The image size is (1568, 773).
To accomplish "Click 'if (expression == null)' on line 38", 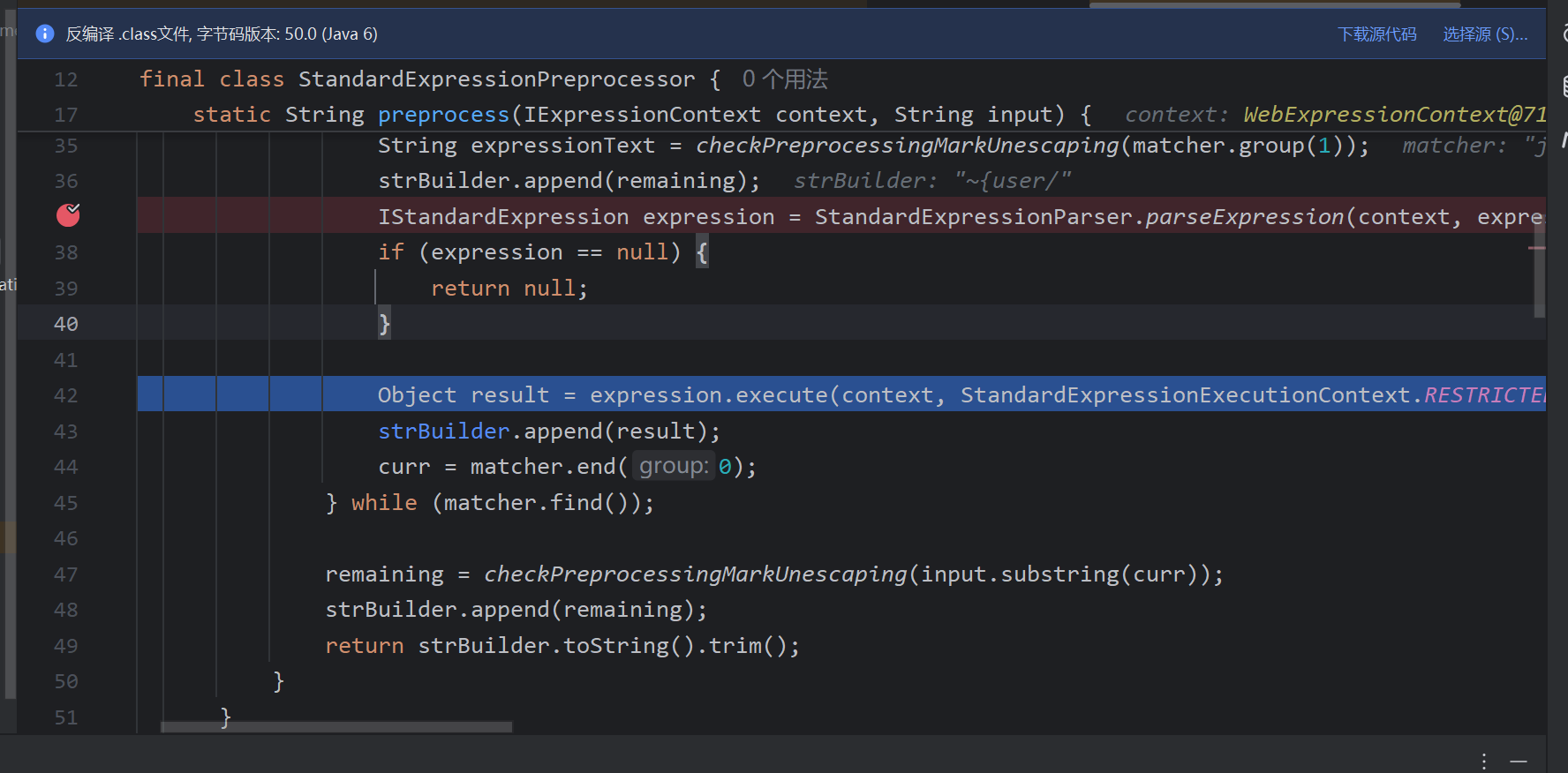I will 530,252.
